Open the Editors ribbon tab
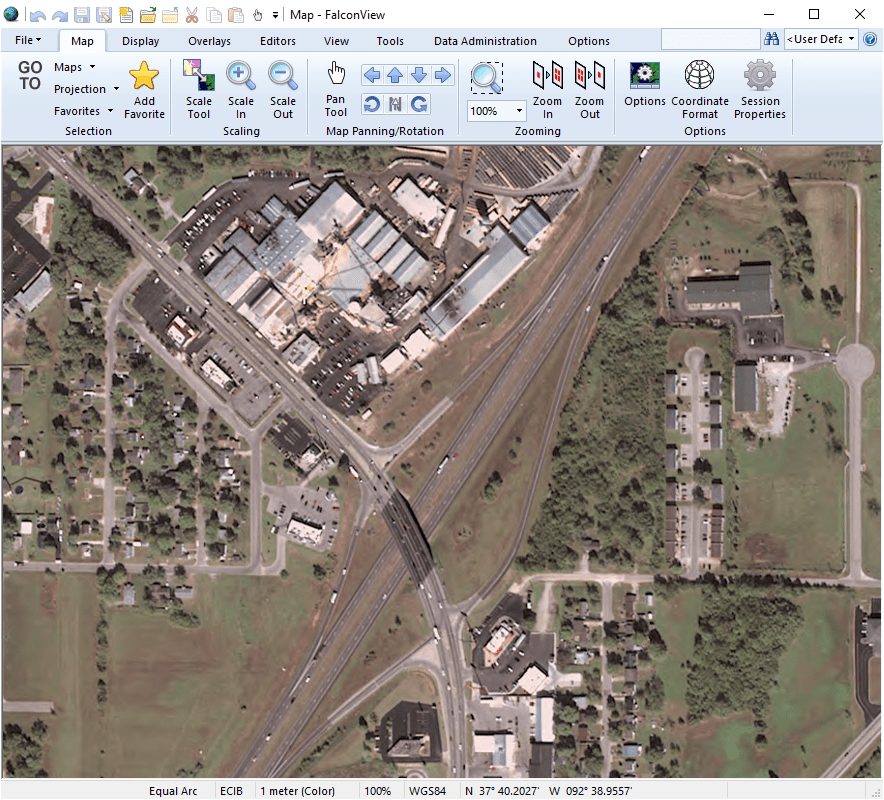 [277, 41]
